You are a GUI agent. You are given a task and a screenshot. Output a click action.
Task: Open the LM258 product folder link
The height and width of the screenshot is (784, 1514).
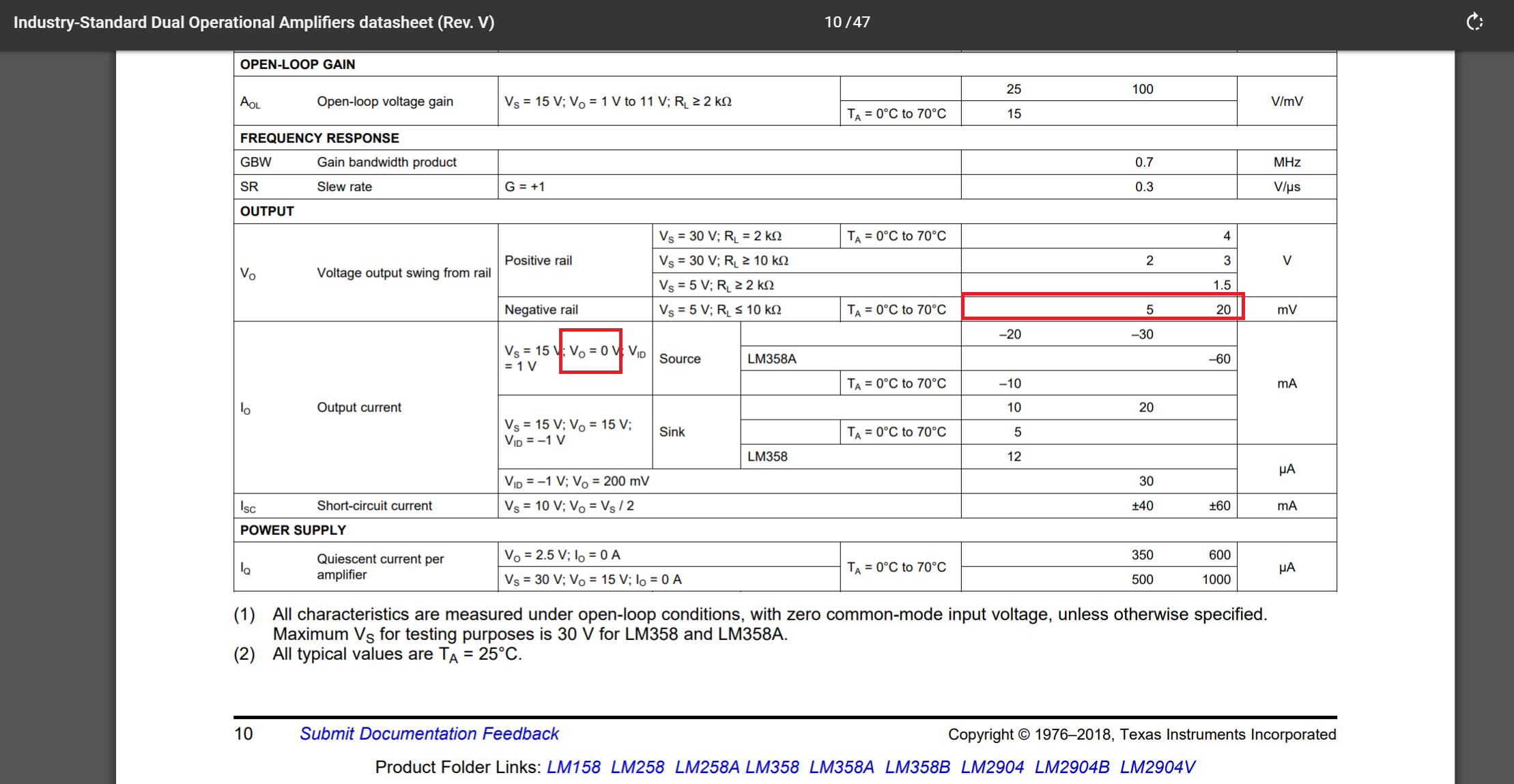(x=637, y=767)
